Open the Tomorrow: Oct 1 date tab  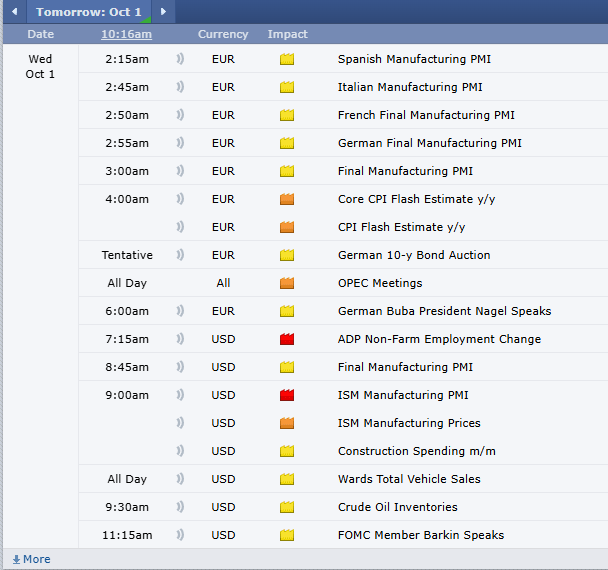(89, 12)
